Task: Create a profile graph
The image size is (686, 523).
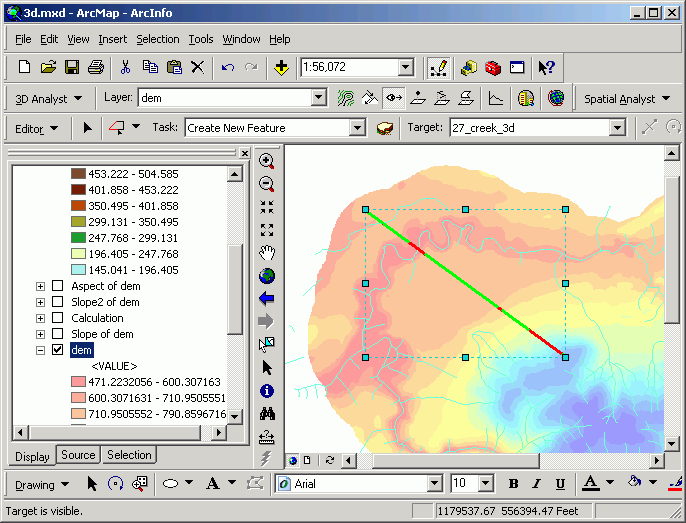Action: click(496, 98)
